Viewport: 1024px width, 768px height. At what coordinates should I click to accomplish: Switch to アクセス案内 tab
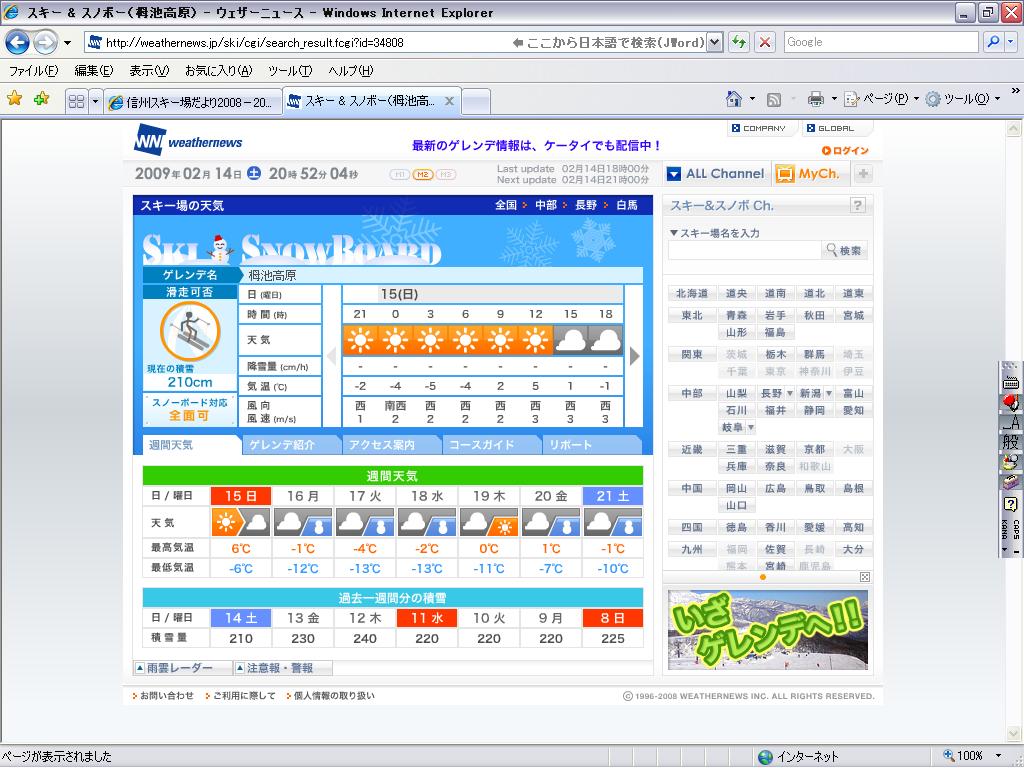[390, 445]
